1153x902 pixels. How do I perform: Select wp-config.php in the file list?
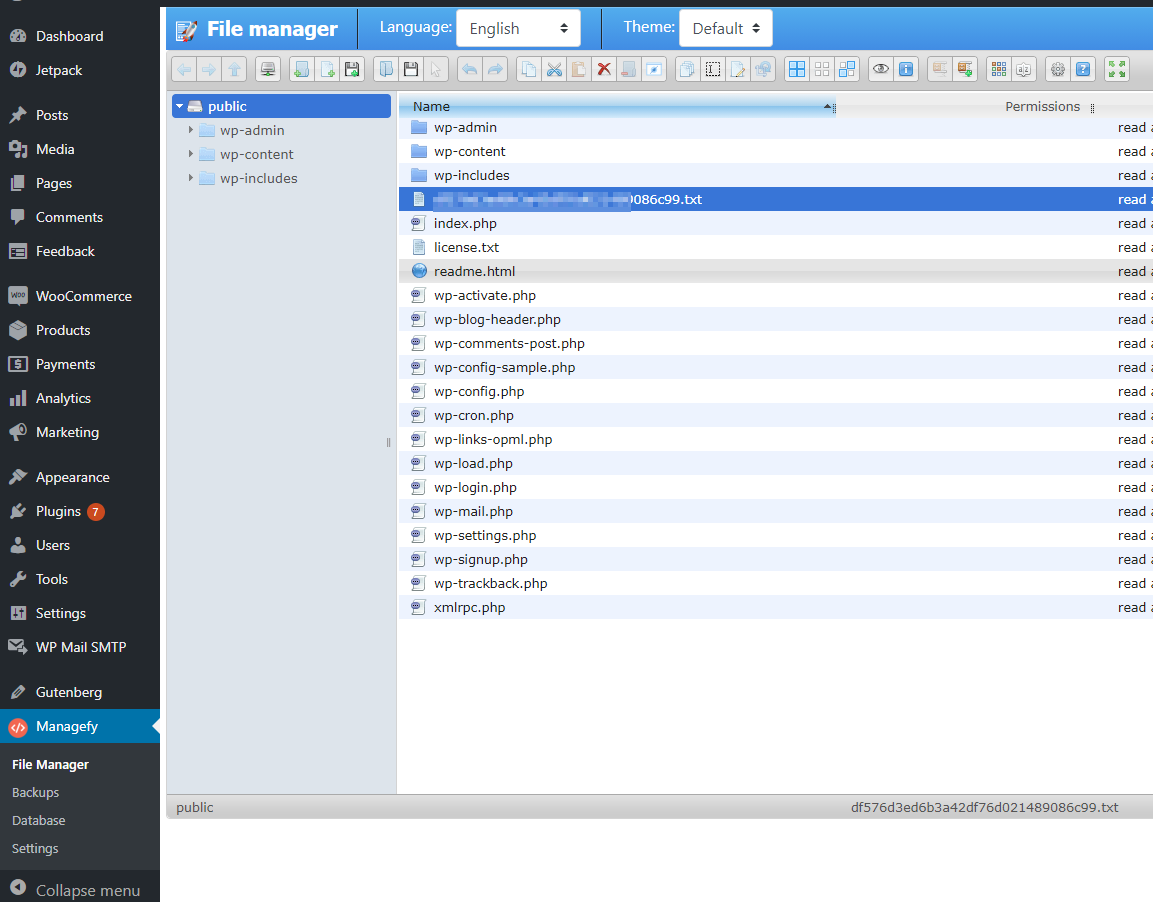click(776, 391)
